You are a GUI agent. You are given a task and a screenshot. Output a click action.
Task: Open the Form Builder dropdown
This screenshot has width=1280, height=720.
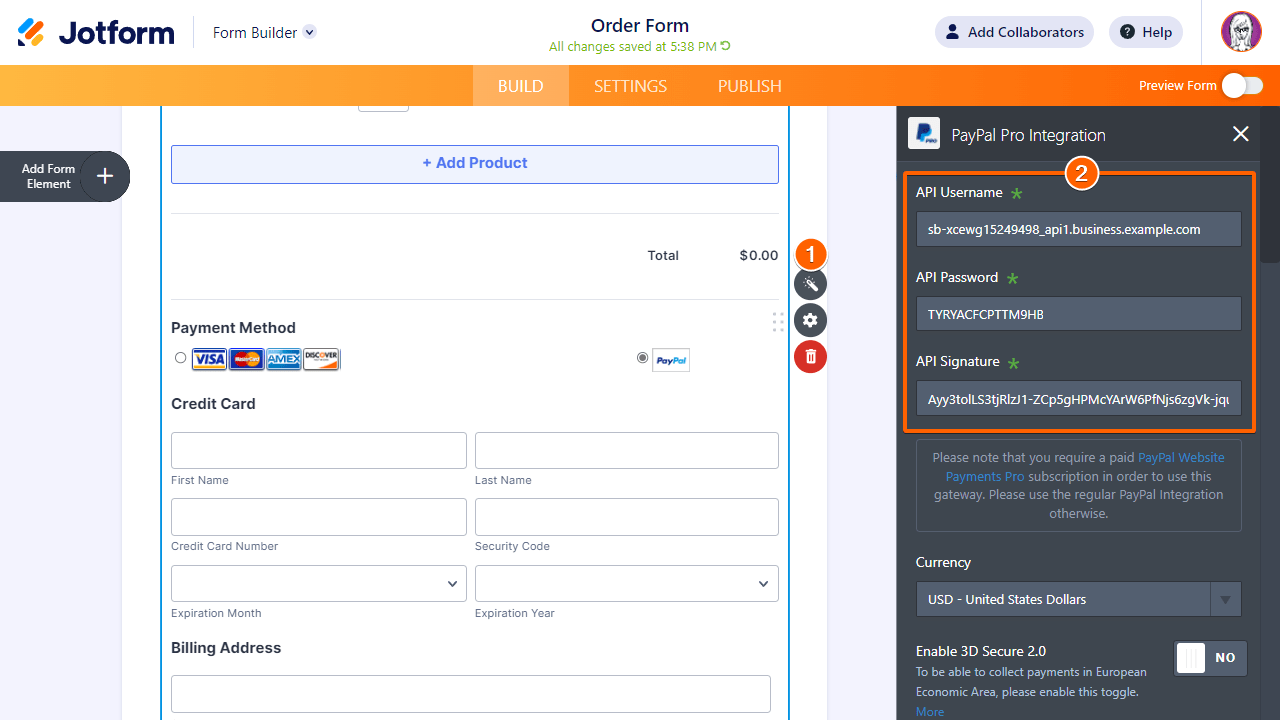(264, 32)
